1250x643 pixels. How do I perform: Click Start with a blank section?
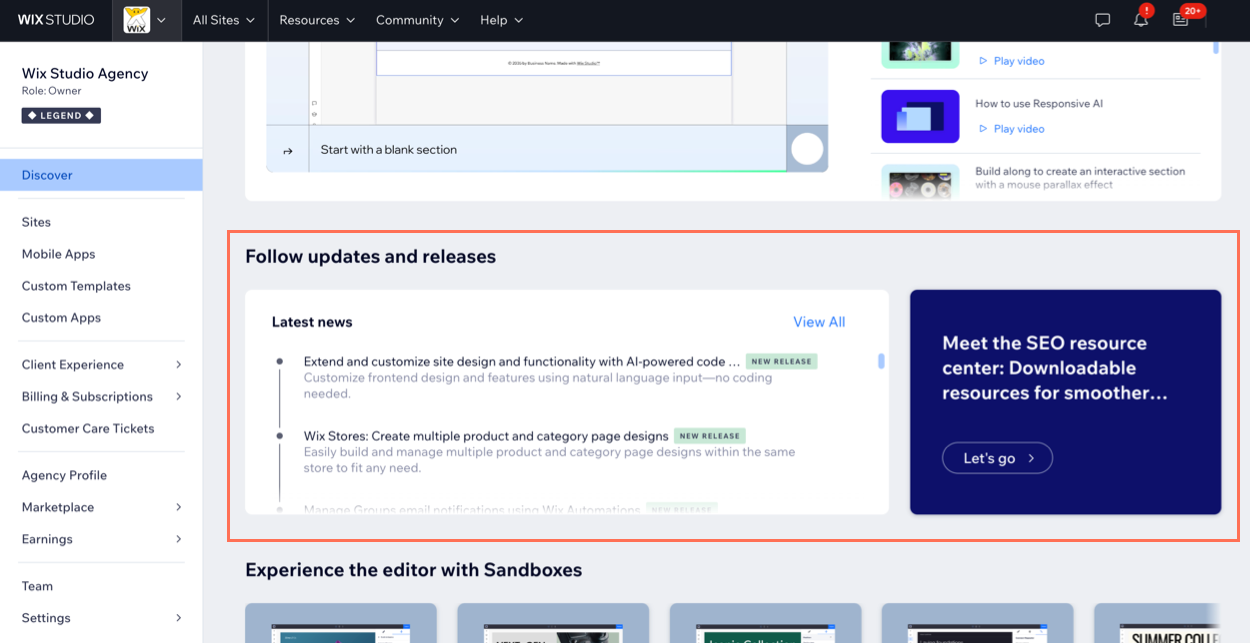(389, 150)
